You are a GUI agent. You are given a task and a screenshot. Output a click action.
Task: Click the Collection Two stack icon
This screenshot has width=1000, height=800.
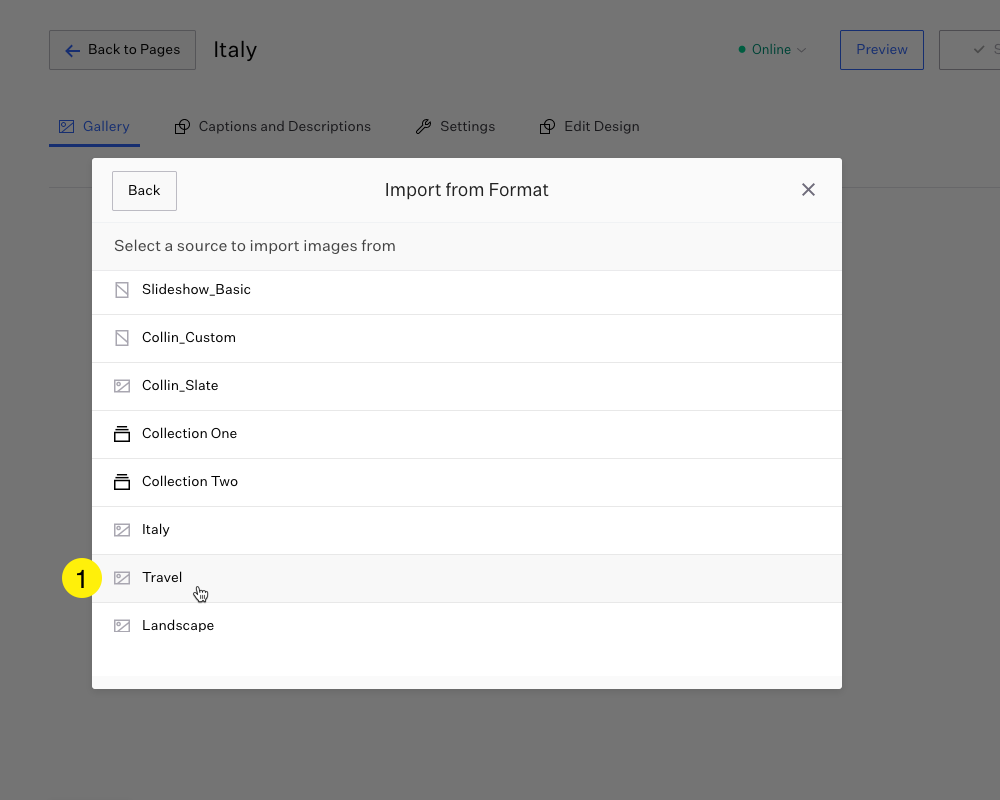click(122, 482)
